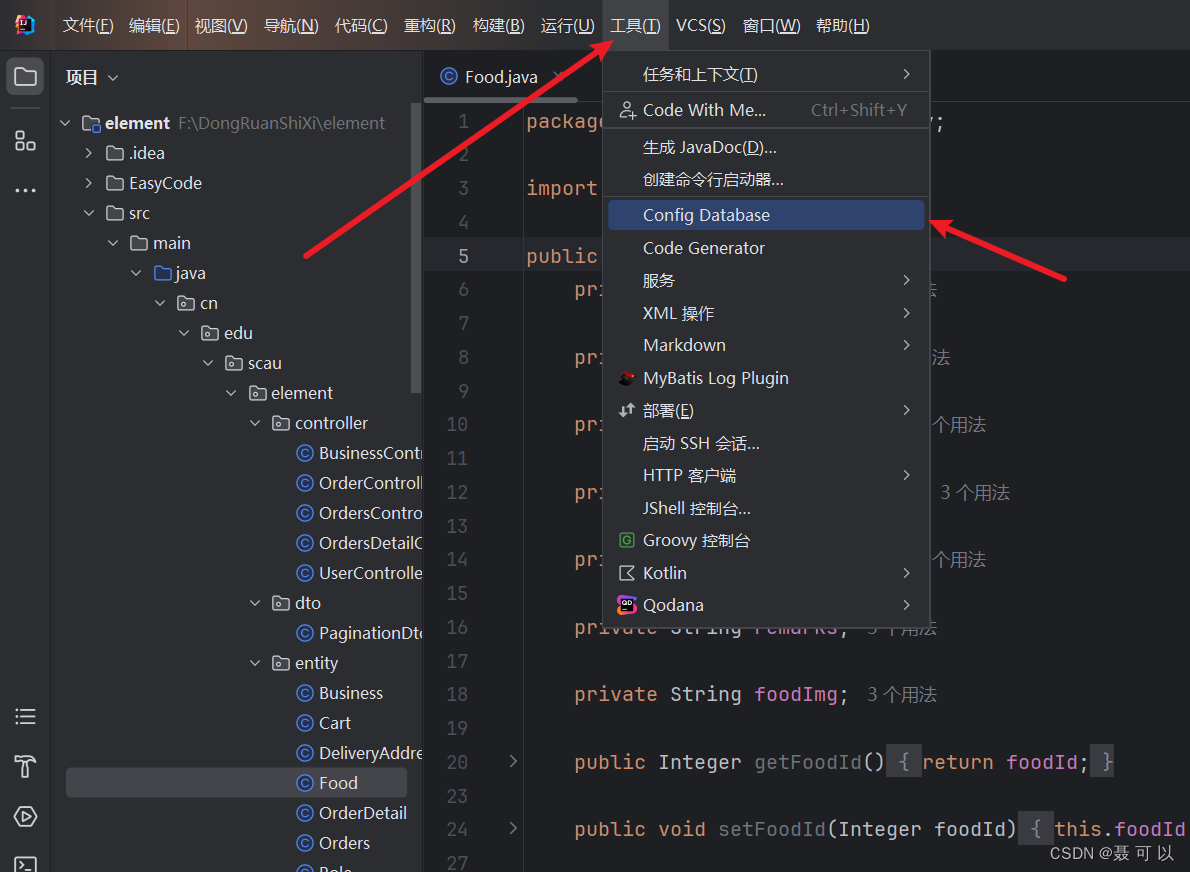Screen dimensions: 1190x872
Task: Select Config Database menu item
Action: pyautogui.click(x=767, y=215)
